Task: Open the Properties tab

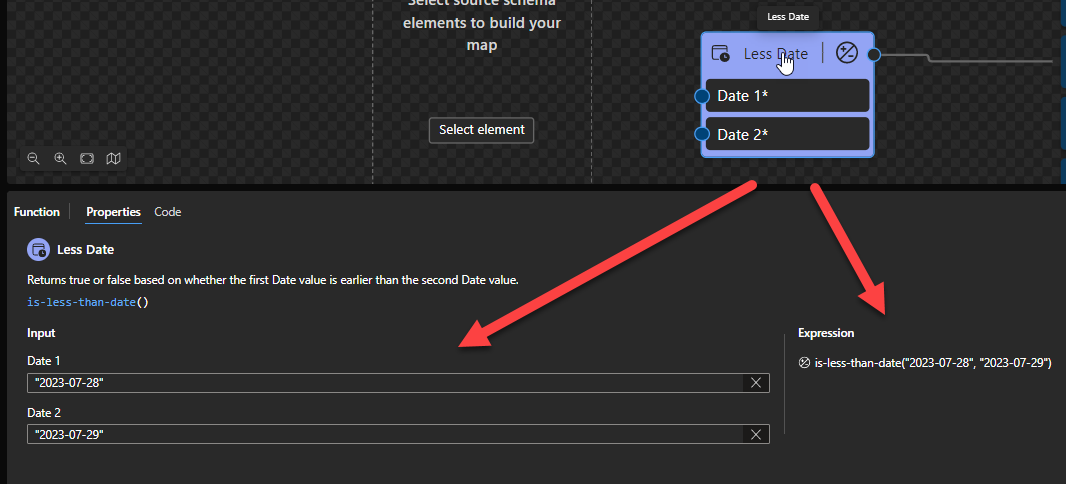Action: [113, 212]
